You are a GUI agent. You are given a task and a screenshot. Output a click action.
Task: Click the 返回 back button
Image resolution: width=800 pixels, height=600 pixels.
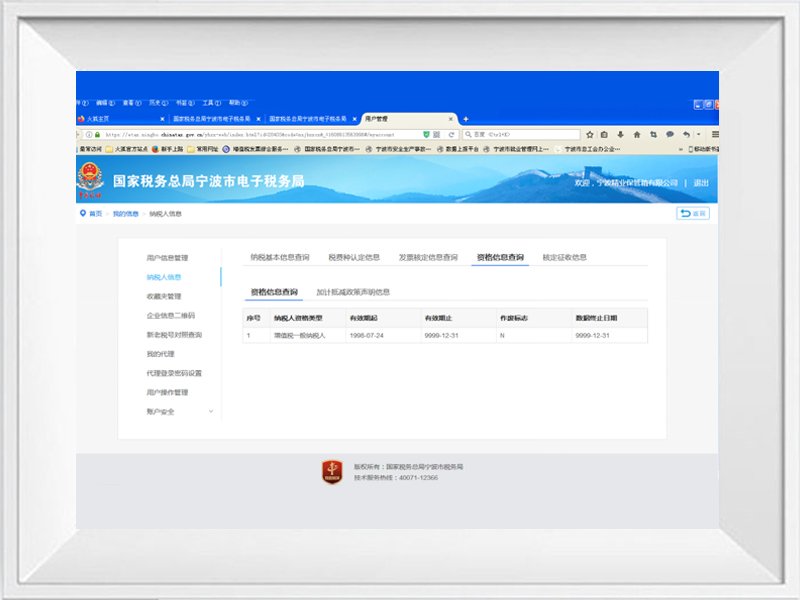point(693,214)
